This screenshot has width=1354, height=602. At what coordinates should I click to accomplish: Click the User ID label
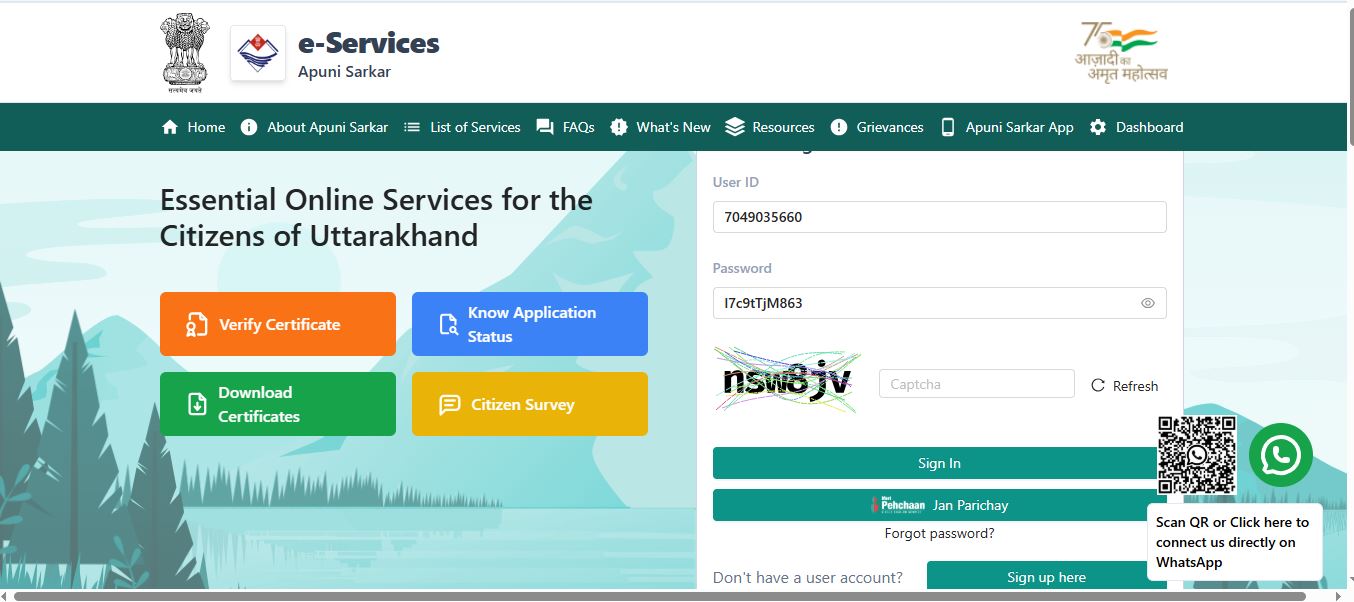(735, 182)
